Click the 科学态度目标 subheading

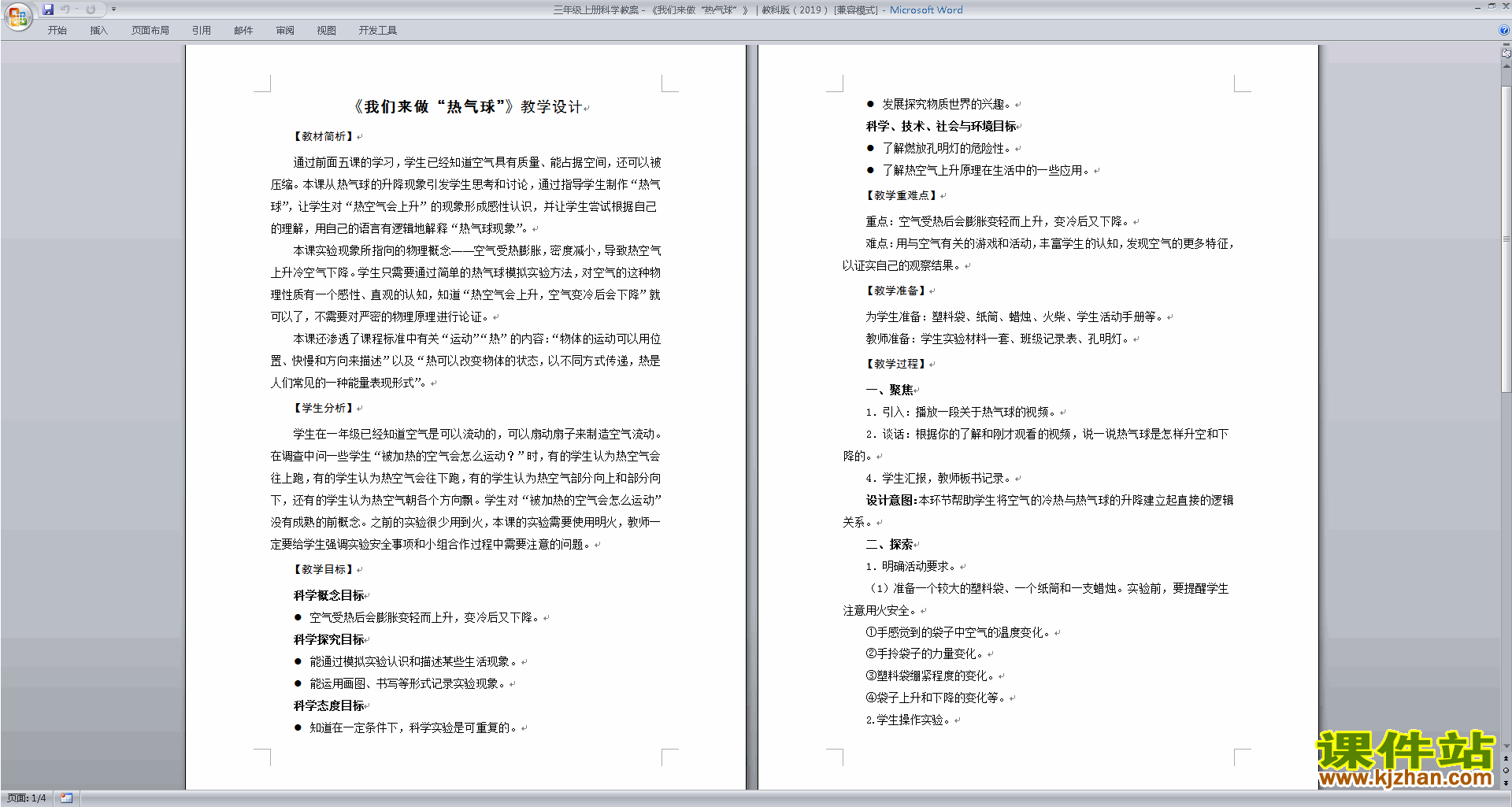[x=329, y=705]
